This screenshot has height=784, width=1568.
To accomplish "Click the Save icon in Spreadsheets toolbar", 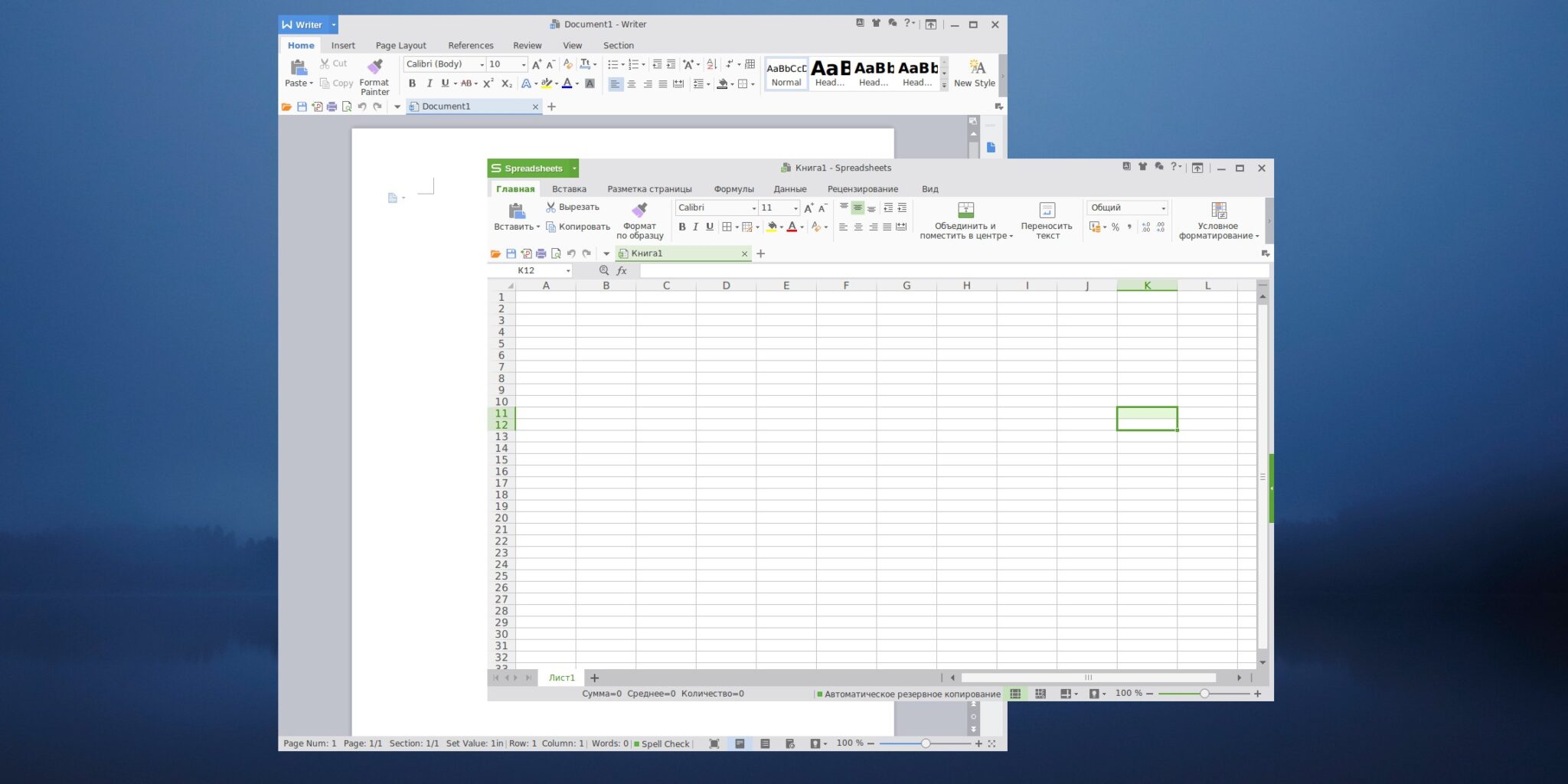I will click(x=510, y=253).
